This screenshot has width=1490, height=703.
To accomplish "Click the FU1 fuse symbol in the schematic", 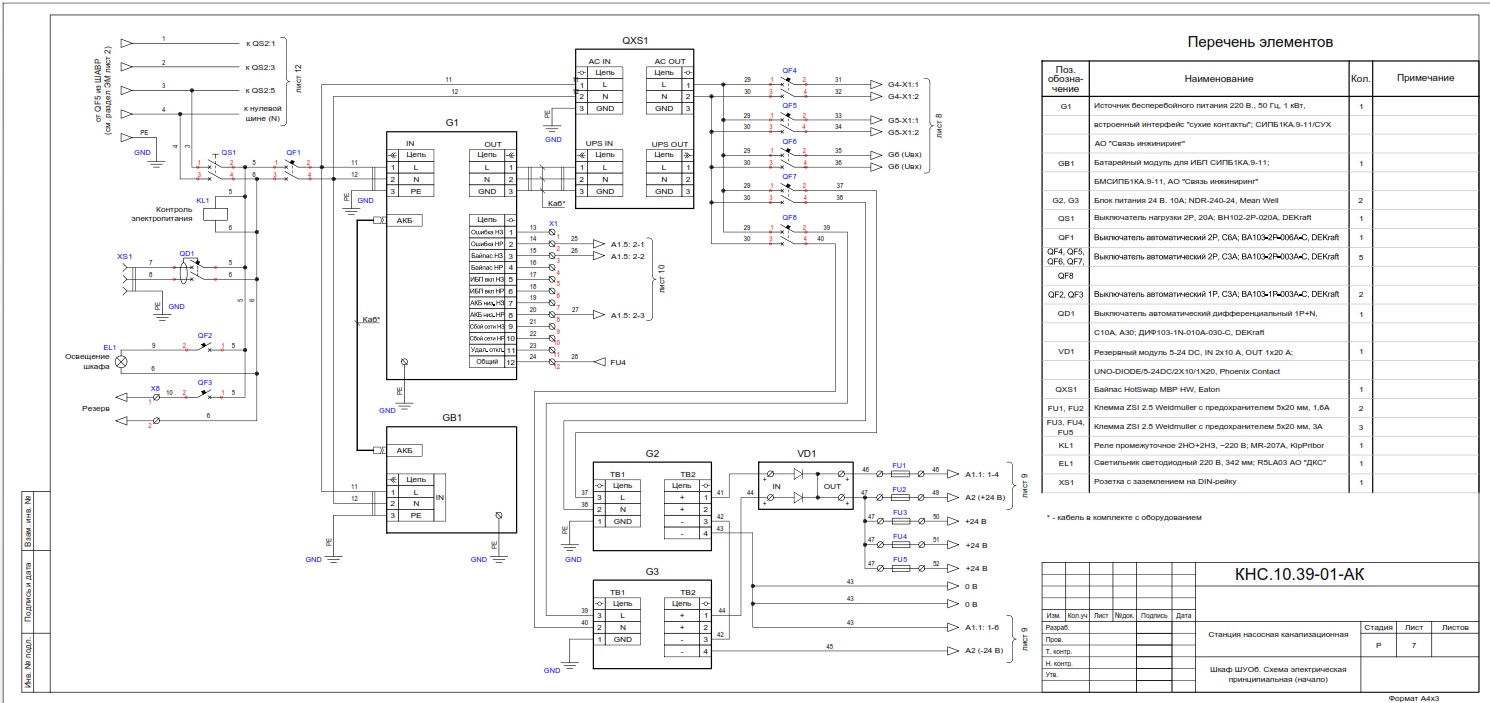I will (899, 472).
